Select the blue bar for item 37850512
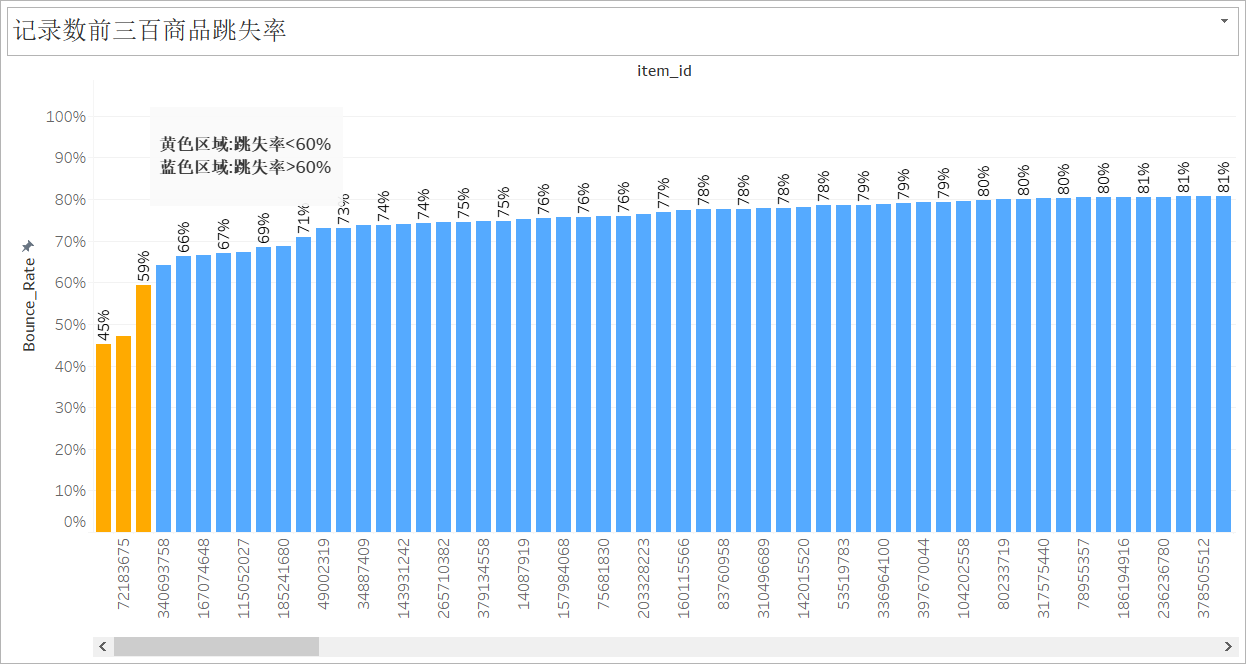 point(1204,364)
